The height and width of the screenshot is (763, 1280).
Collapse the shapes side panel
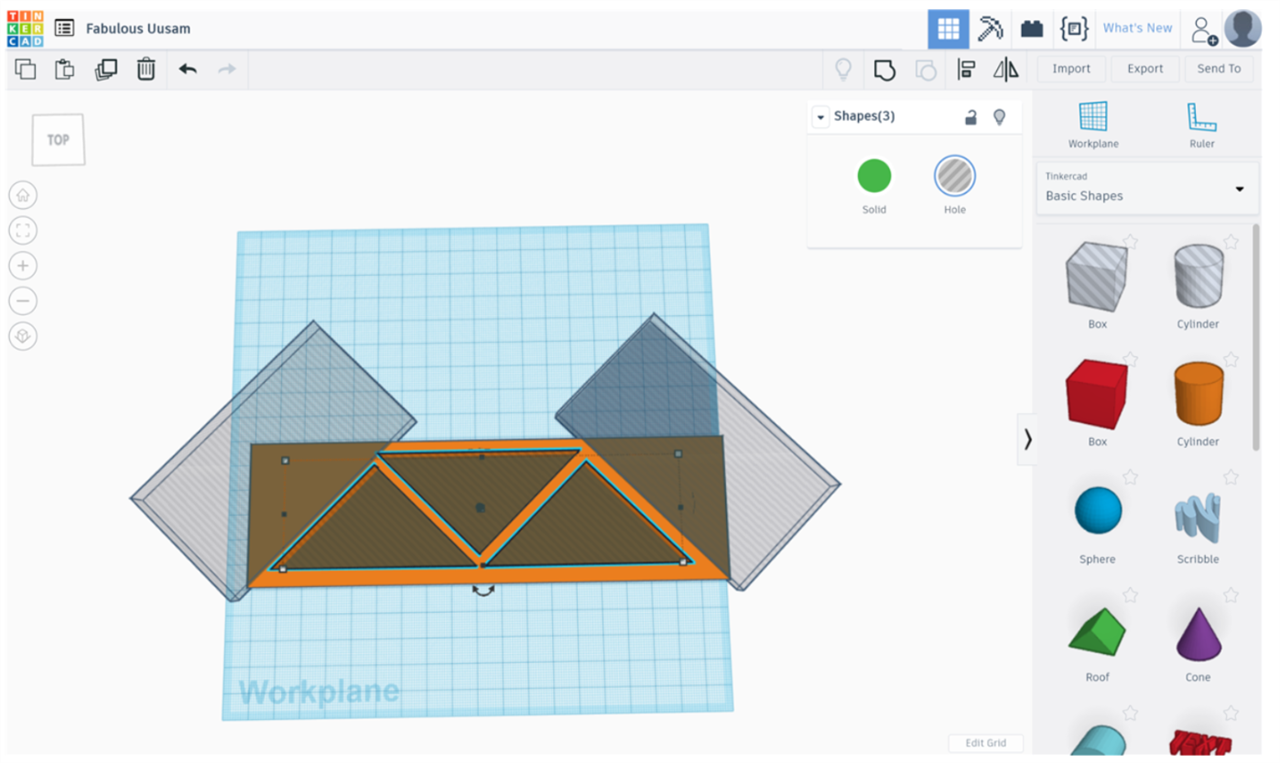click(1027, 439)
